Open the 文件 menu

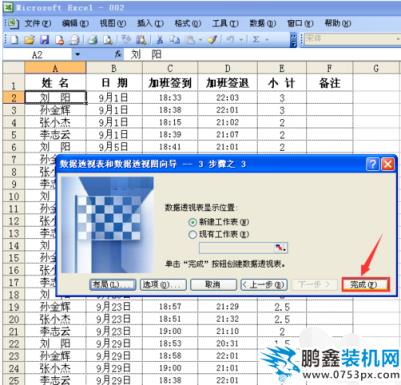coord(38,23)
